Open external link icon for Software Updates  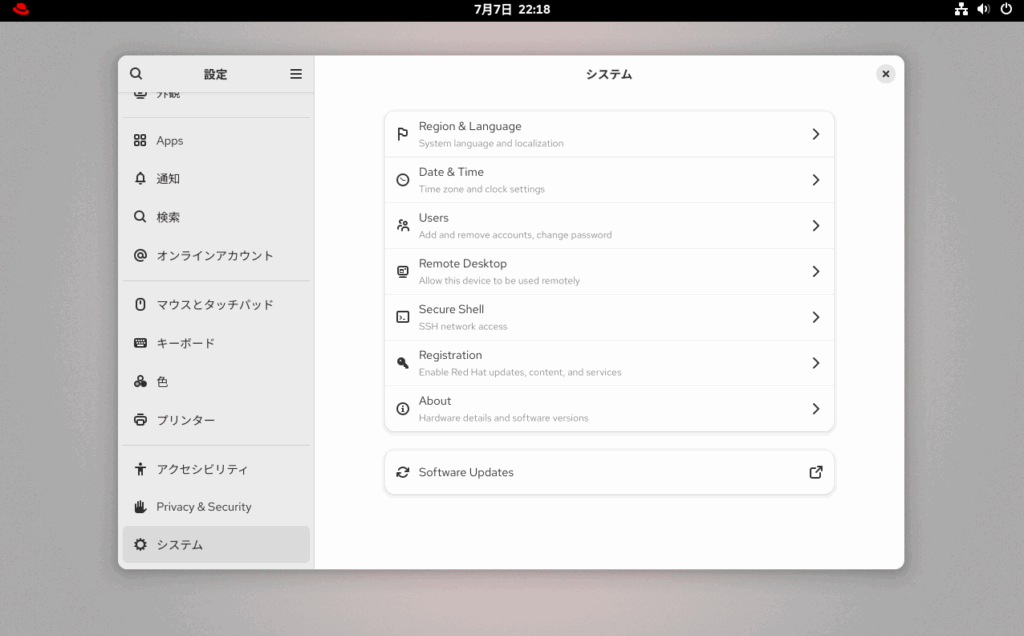point(815,472)
